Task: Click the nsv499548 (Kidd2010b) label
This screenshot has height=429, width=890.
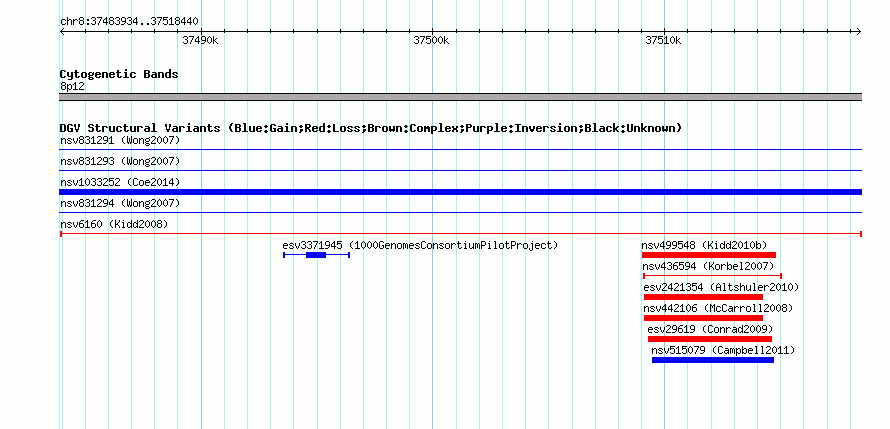Action: click(704, 245)
